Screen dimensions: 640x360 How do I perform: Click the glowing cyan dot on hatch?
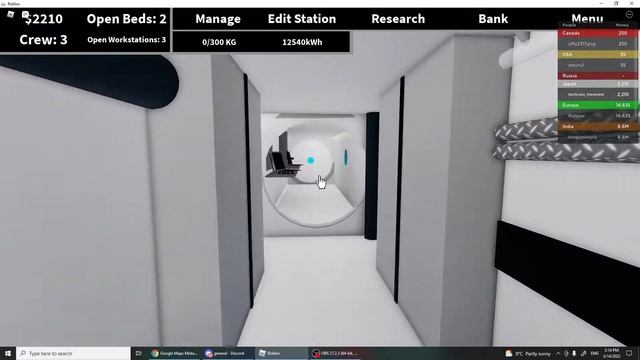click(x=311, y=160)
